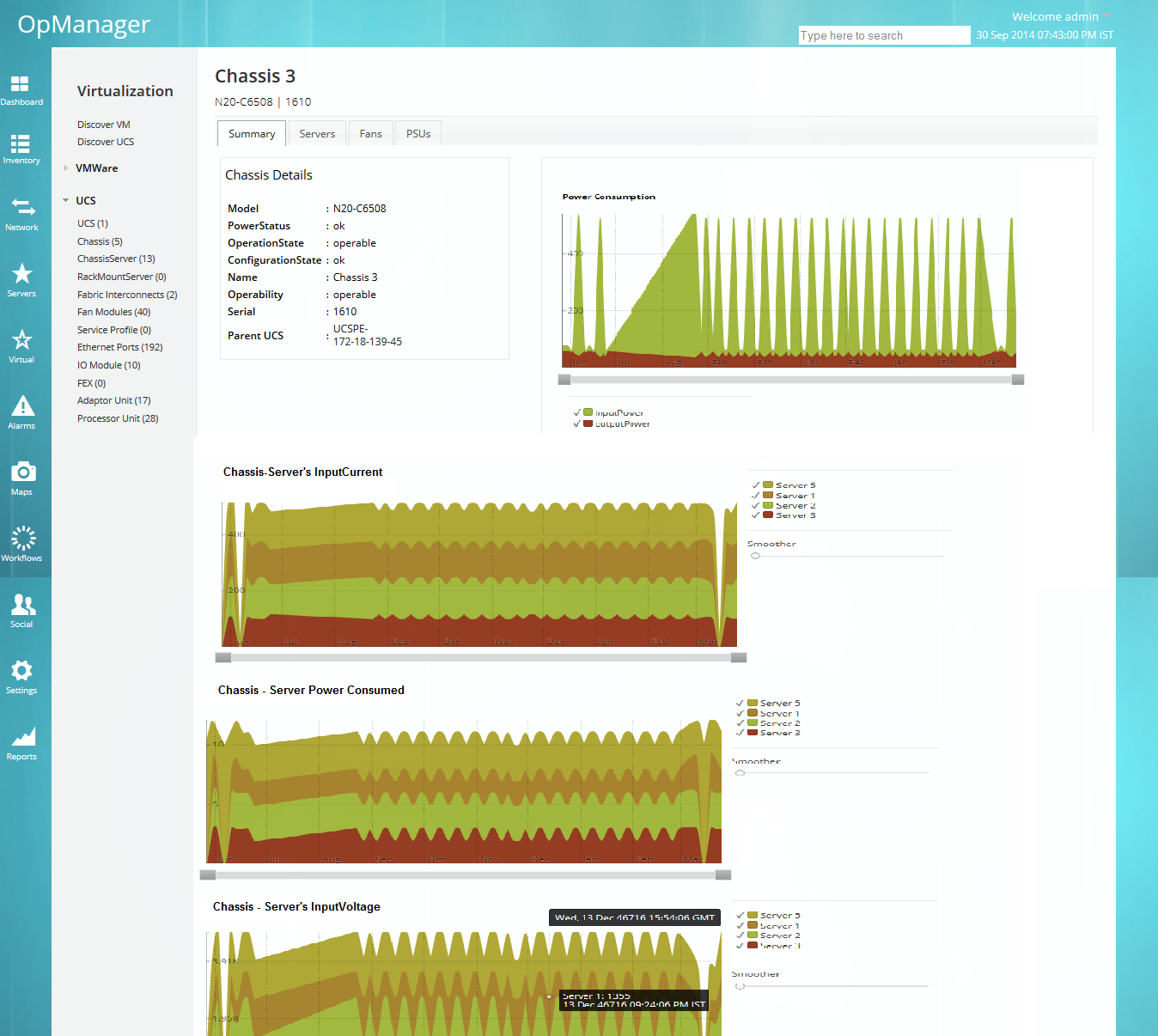Focus the 'Type here to search' field
Screen dimensions: 1158x1036
pos(884,35)
